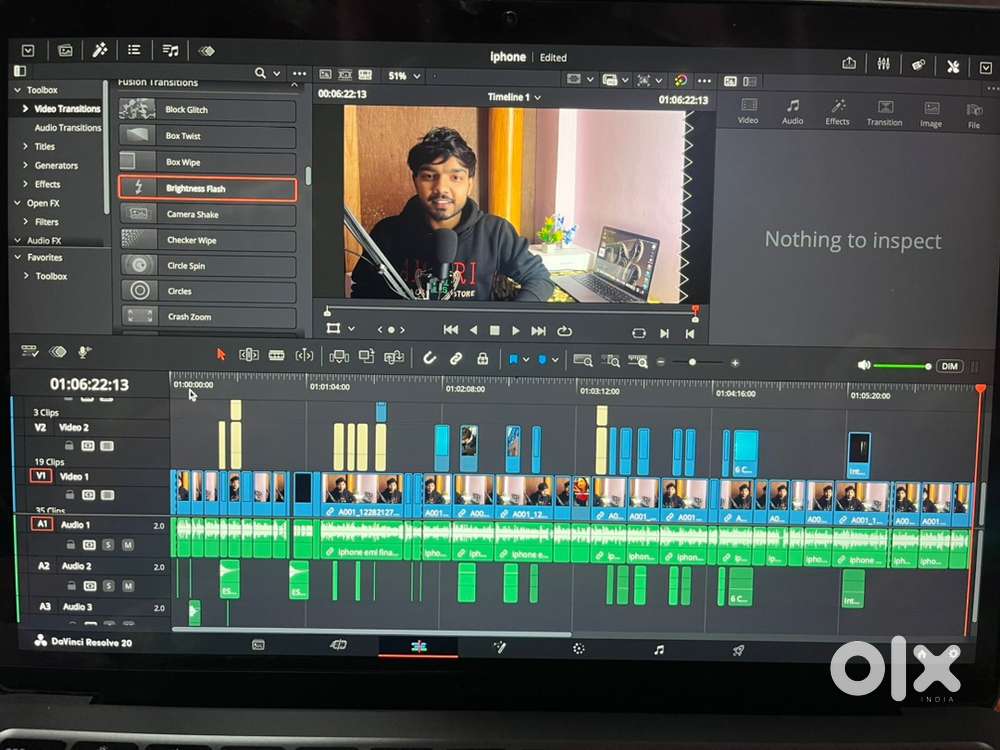Expand the Titles category in Toolbox
The height and width of the screenshot is (750, 1000).
(x=44, y=146)
